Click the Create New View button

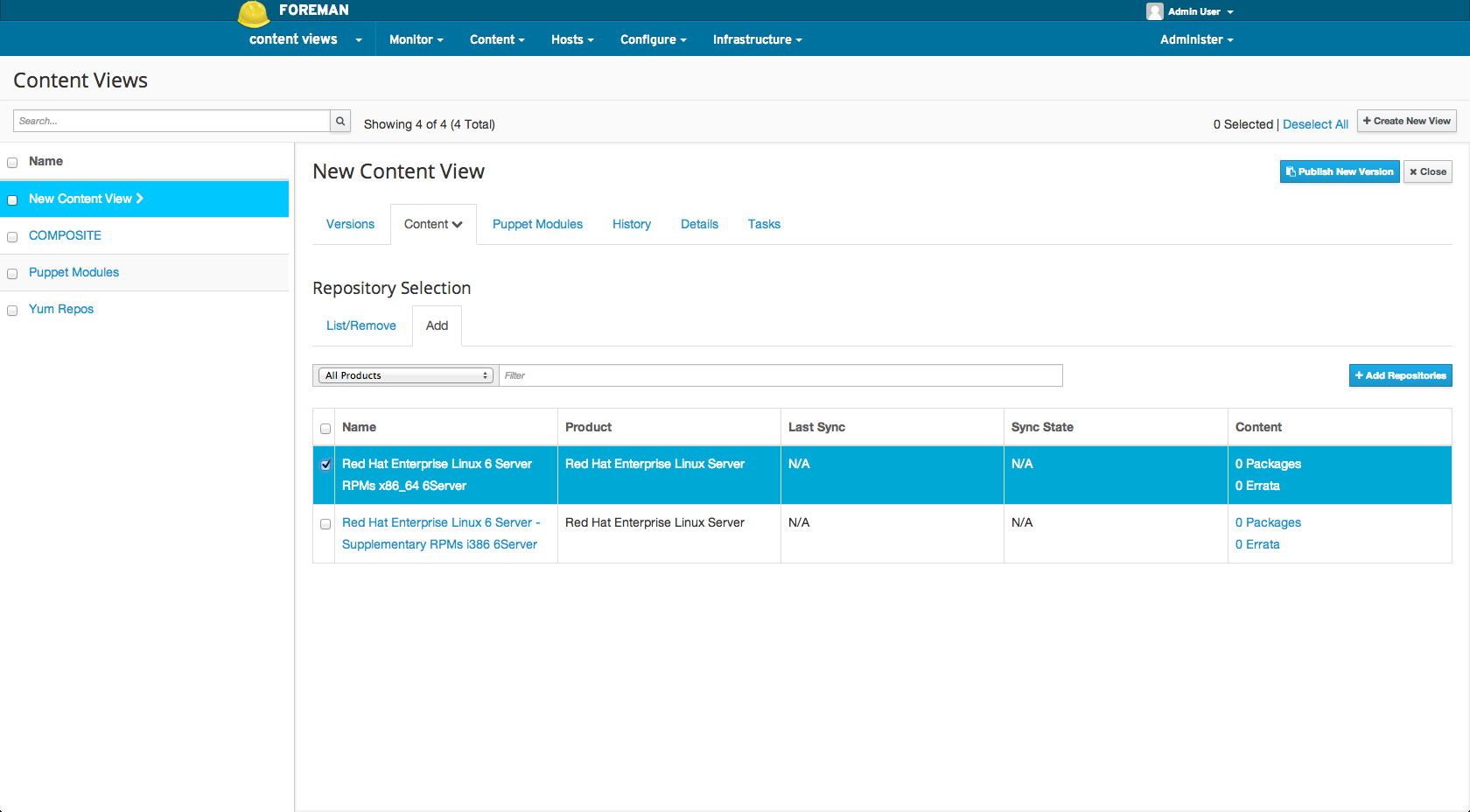(x=1407, y=121)
